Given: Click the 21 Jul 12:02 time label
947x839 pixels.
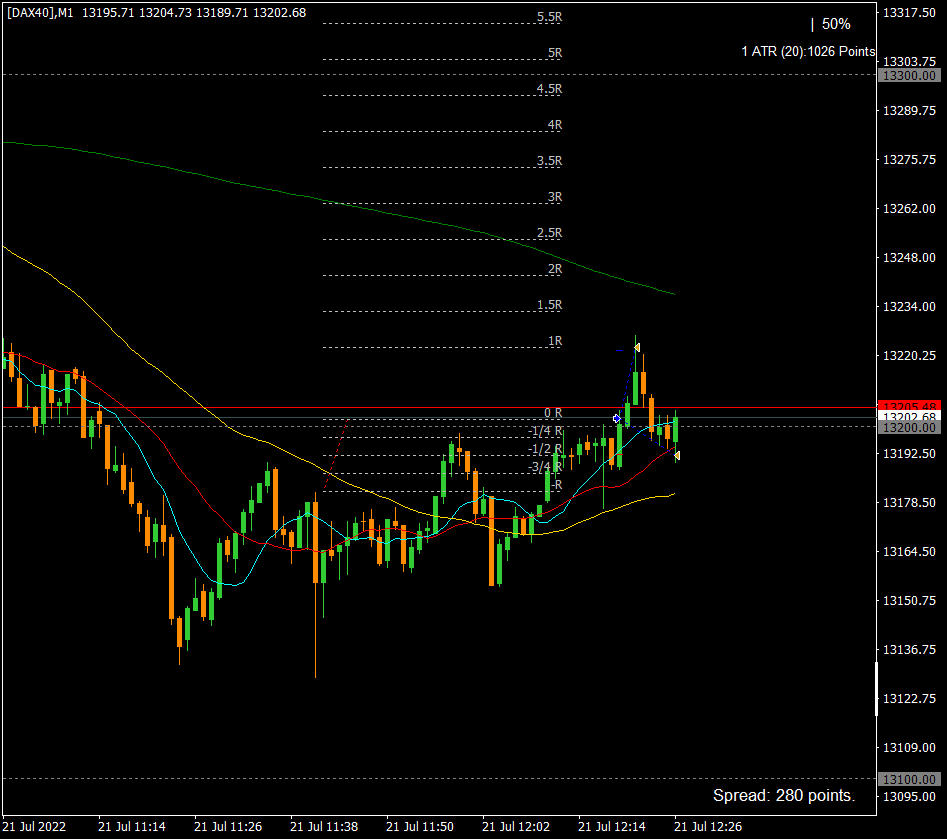Looking at the screenshot, I should [x=516, y=826].
